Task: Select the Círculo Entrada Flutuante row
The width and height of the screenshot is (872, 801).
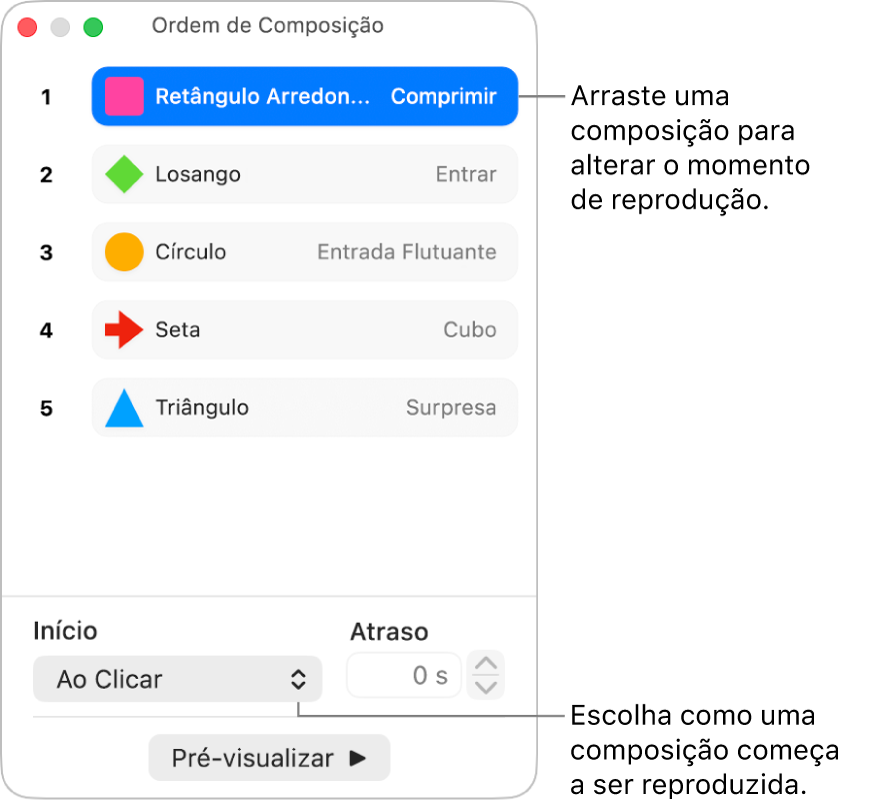Action: point(305,252)
